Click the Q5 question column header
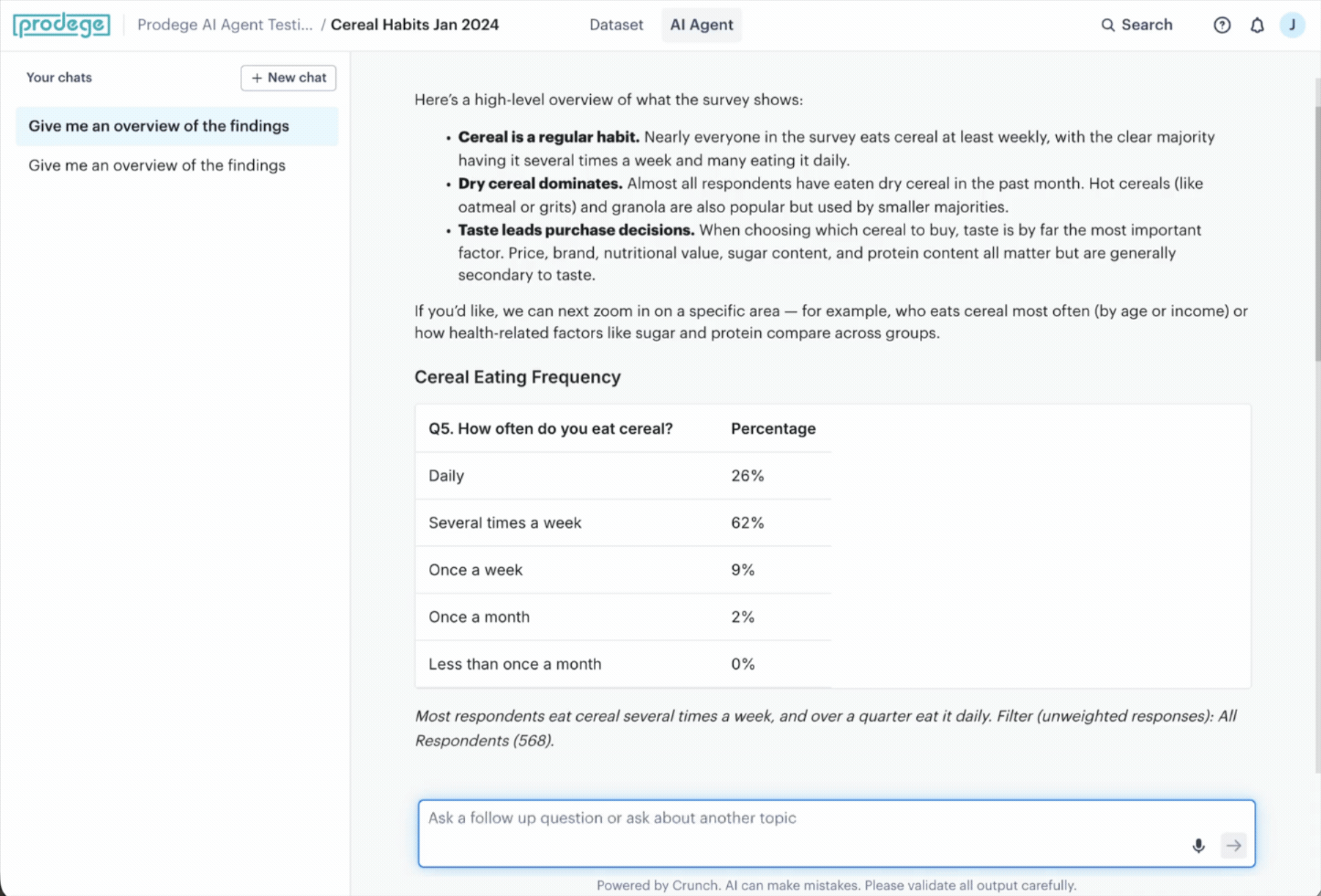The height and width of the screenshot is (896, 1321). [551, 428]
